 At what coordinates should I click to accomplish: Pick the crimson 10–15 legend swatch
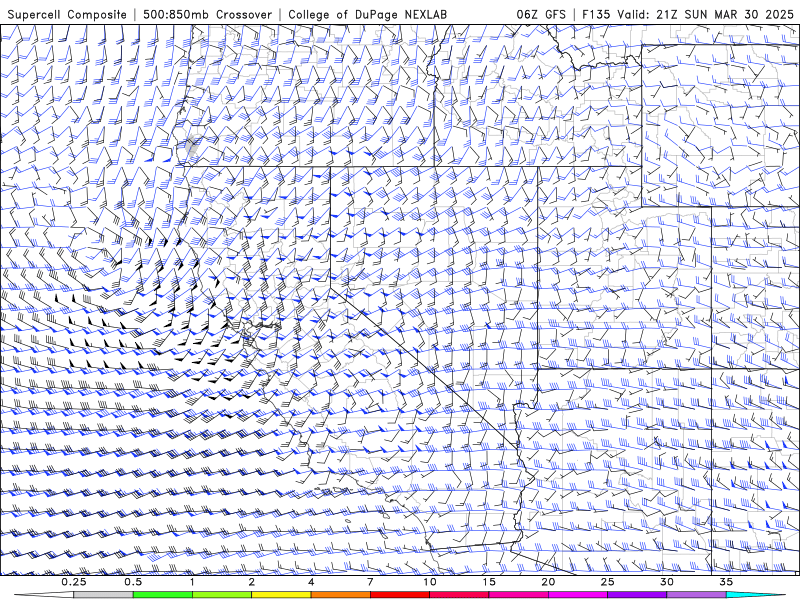tap(459, 595)
